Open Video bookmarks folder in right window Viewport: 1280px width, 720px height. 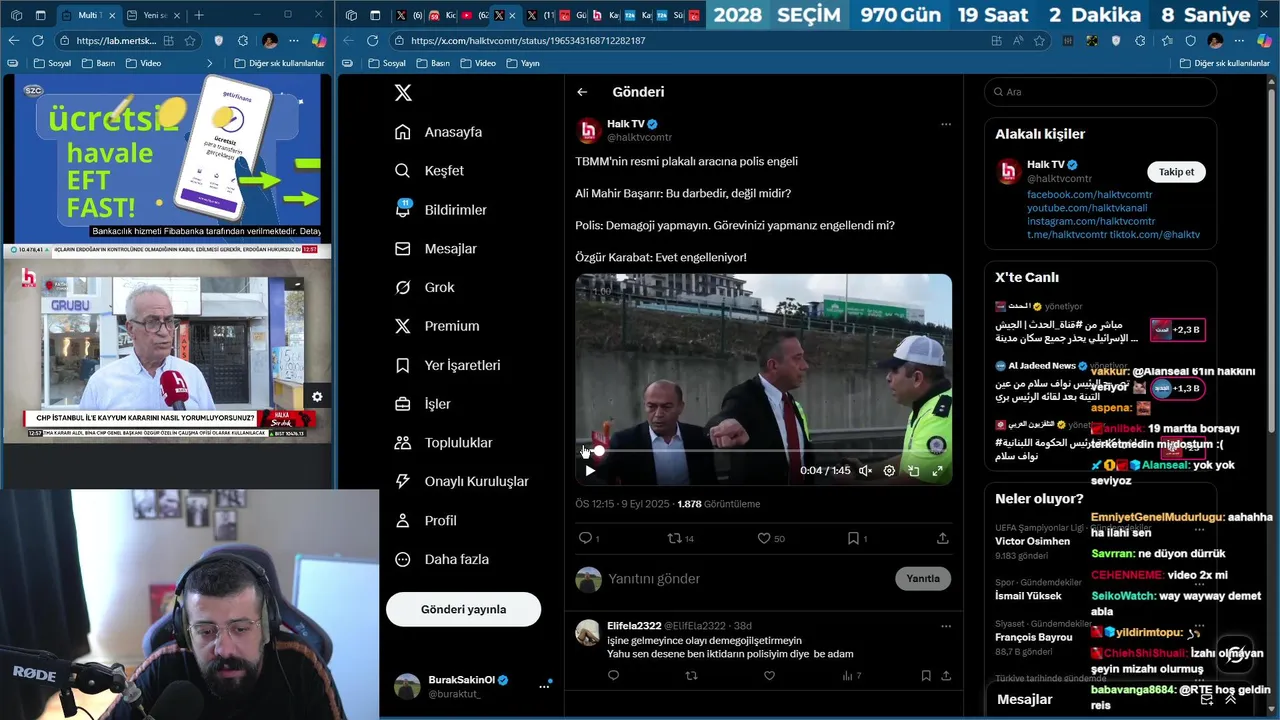click(478, 63)
